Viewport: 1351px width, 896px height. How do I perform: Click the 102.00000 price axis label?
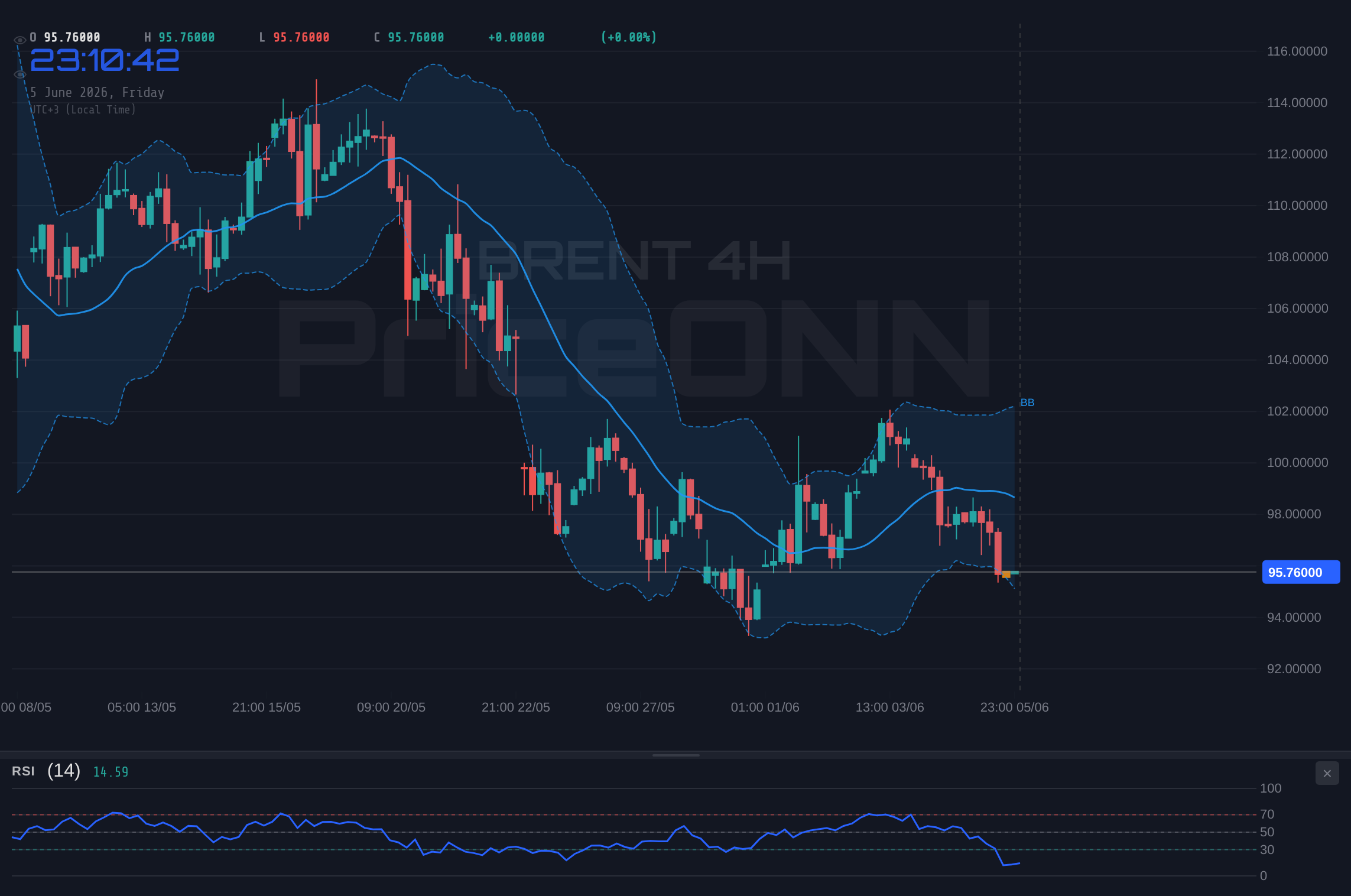point(1297,411)
